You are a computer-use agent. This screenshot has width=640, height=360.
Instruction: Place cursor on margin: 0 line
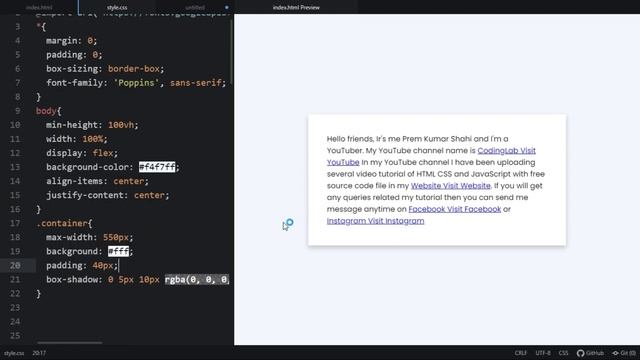(x=71, y=41)
